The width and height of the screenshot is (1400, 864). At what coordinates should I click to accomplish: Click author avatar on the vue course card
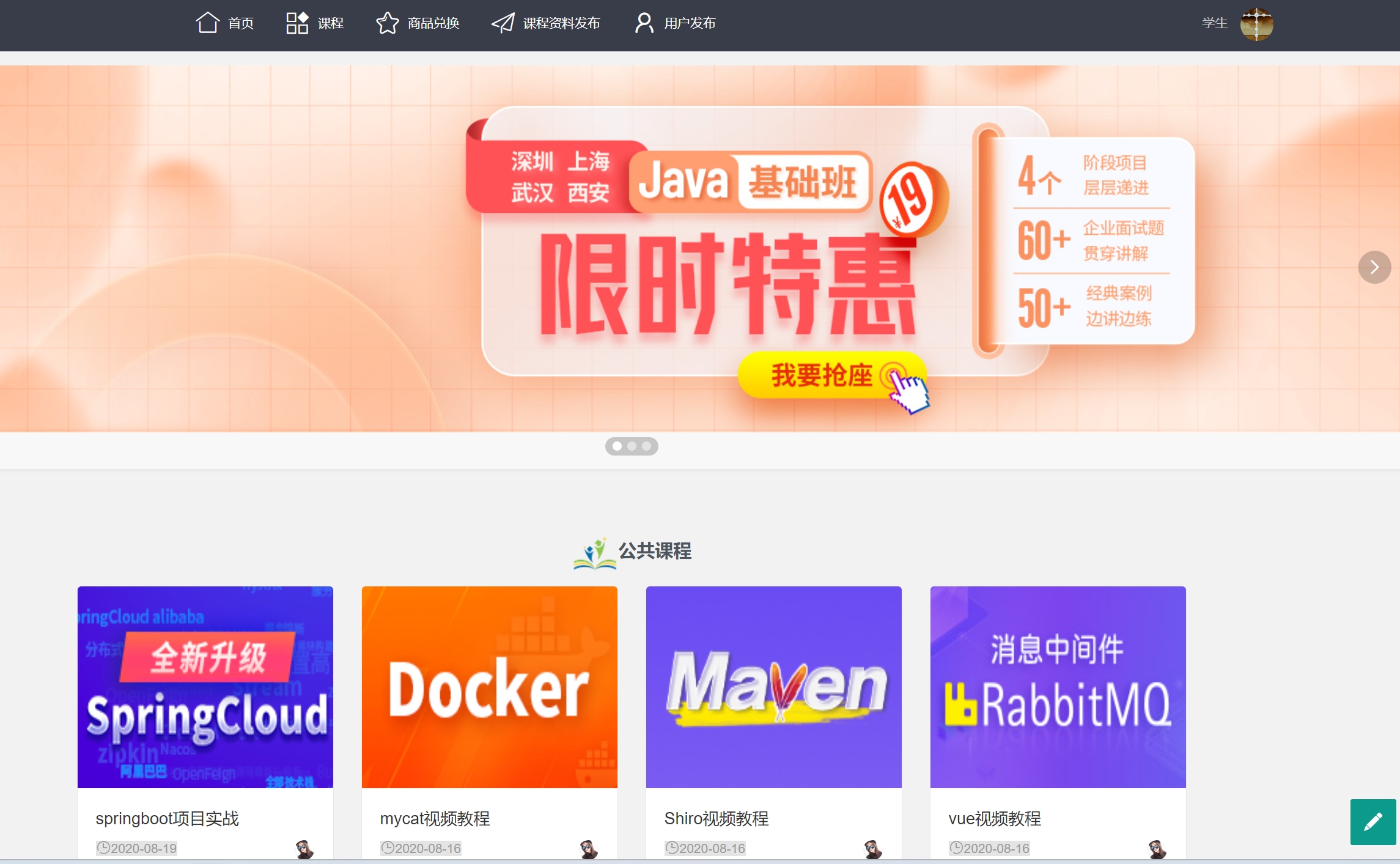pos(1157,849)
